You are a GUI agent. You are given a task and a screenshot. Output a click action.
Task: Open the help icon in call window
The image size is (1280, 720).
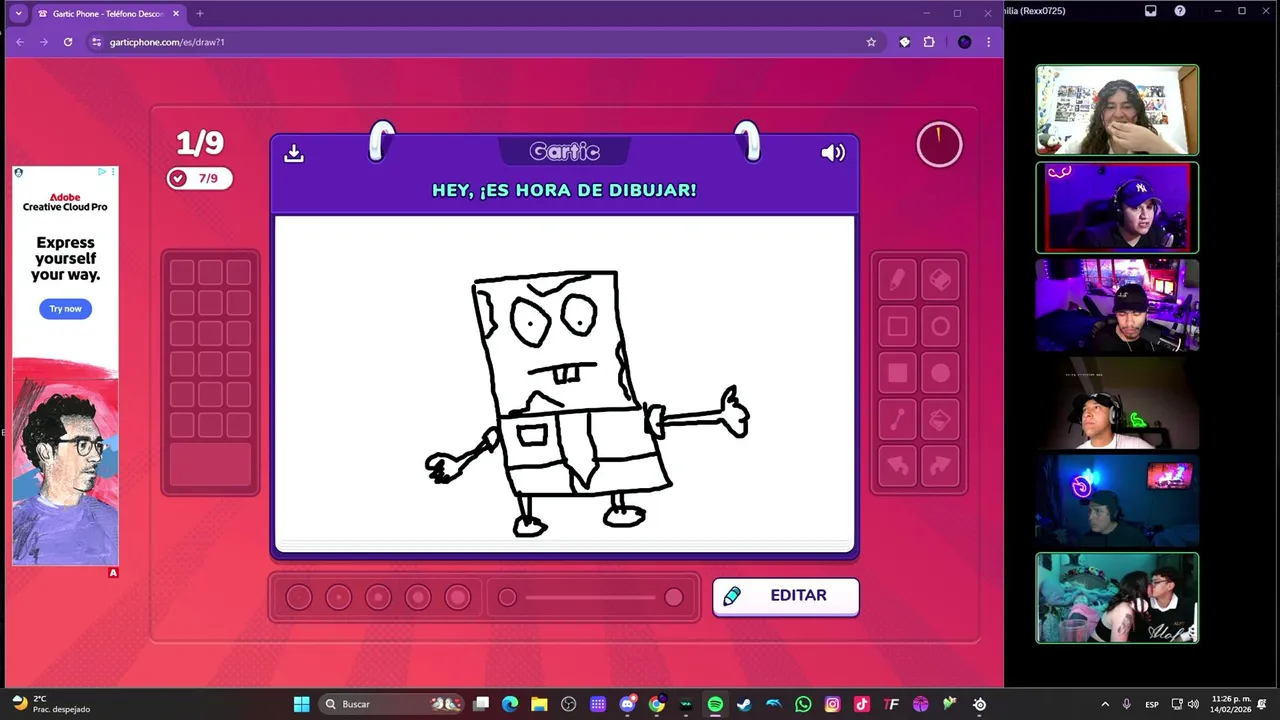[1180, 11]
